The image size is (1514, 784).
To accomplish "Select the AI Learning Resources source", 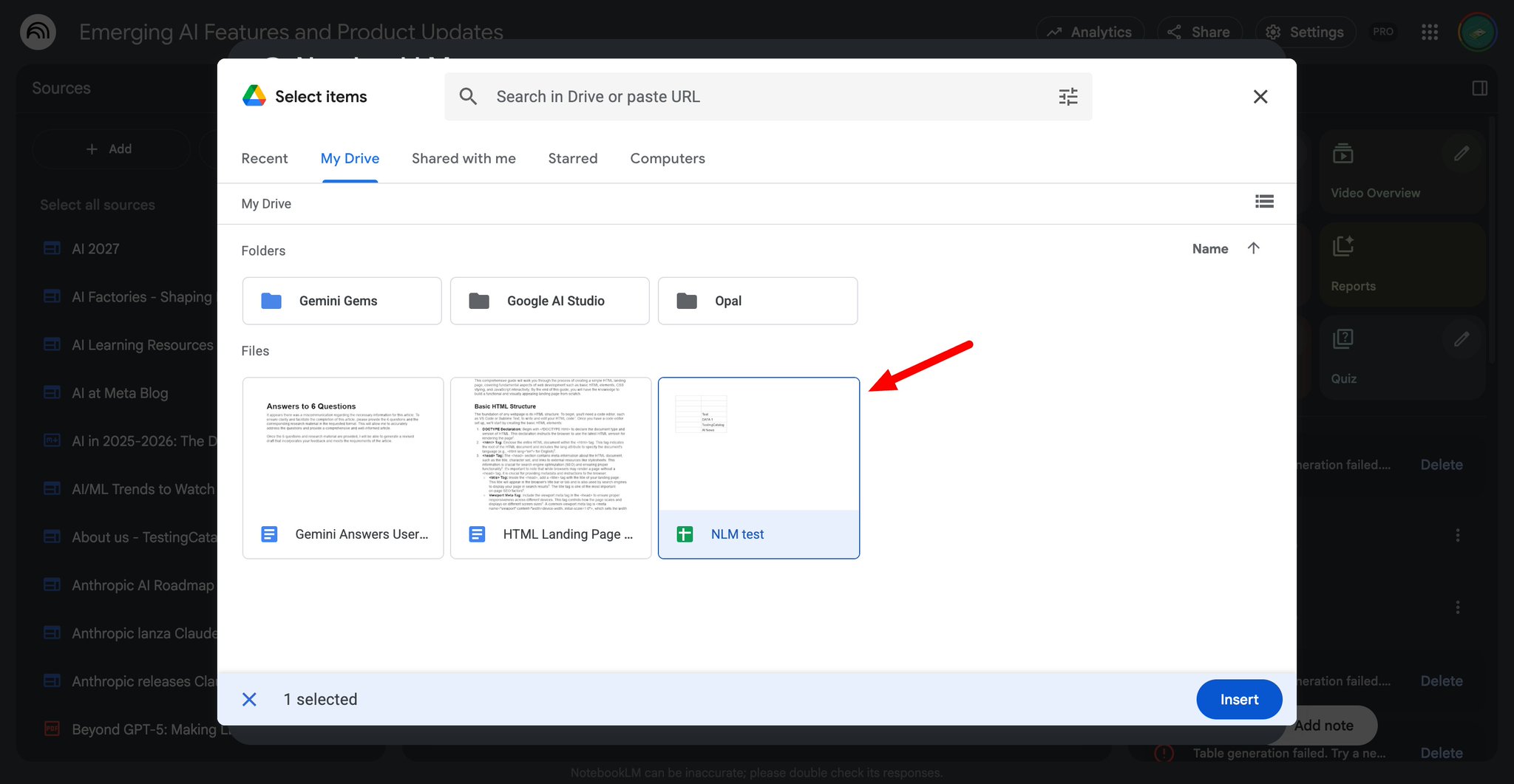I will point(143,345).
